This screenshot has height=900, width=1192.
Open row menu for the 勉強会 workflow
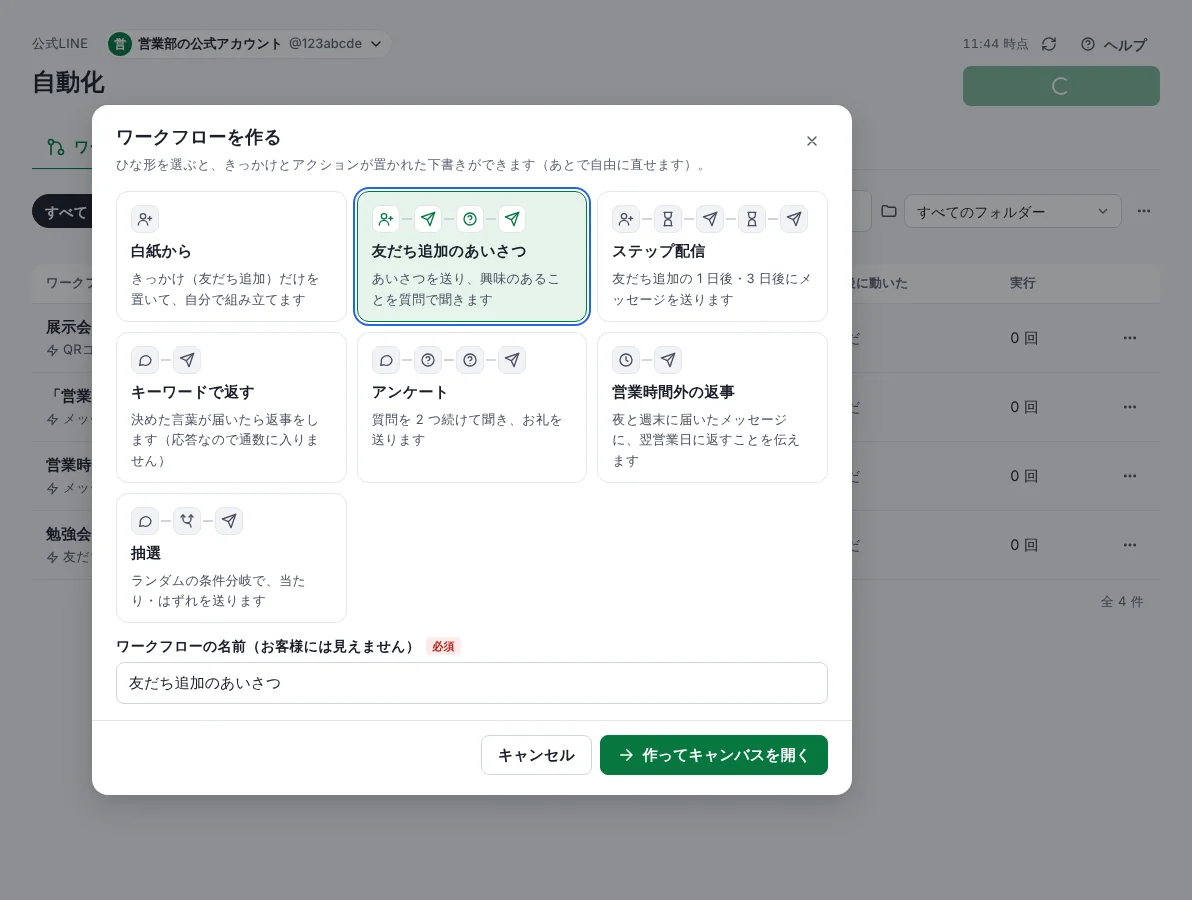[1130, 544]
